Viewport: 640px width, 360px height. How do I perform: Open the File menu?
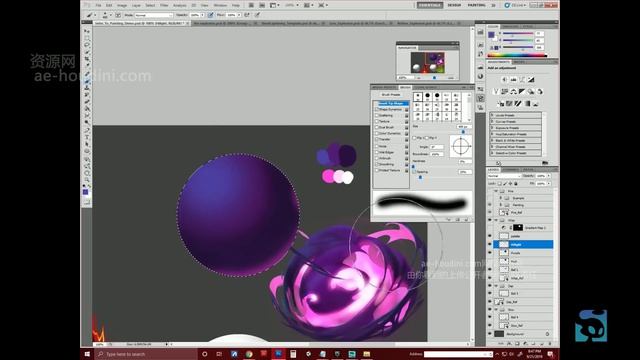click(98, 5)
